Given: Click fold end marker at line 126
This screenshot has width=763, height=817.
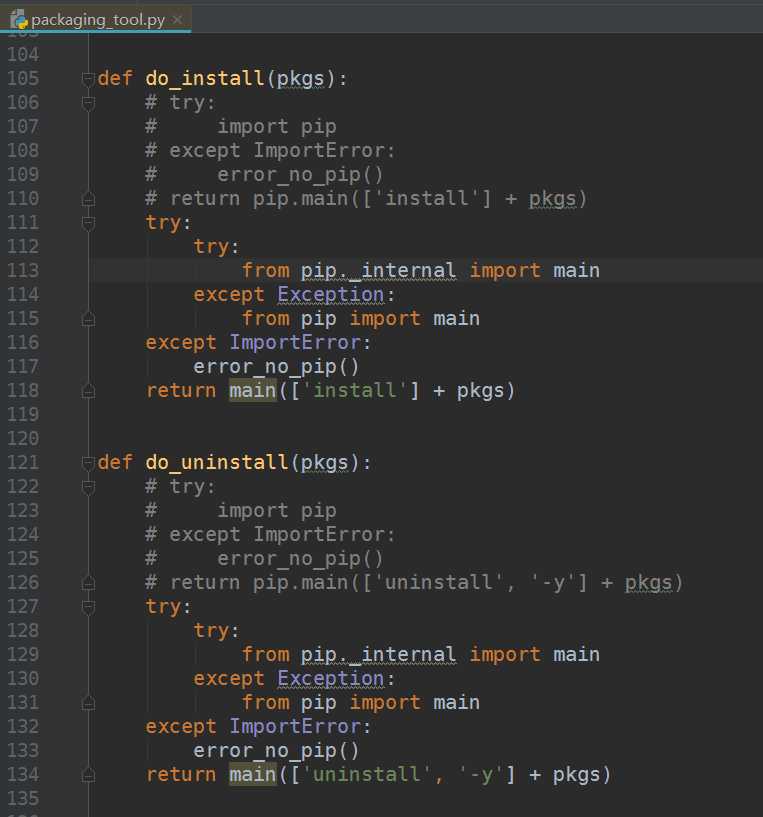Looking at the screenshot, I should [88, 583].
